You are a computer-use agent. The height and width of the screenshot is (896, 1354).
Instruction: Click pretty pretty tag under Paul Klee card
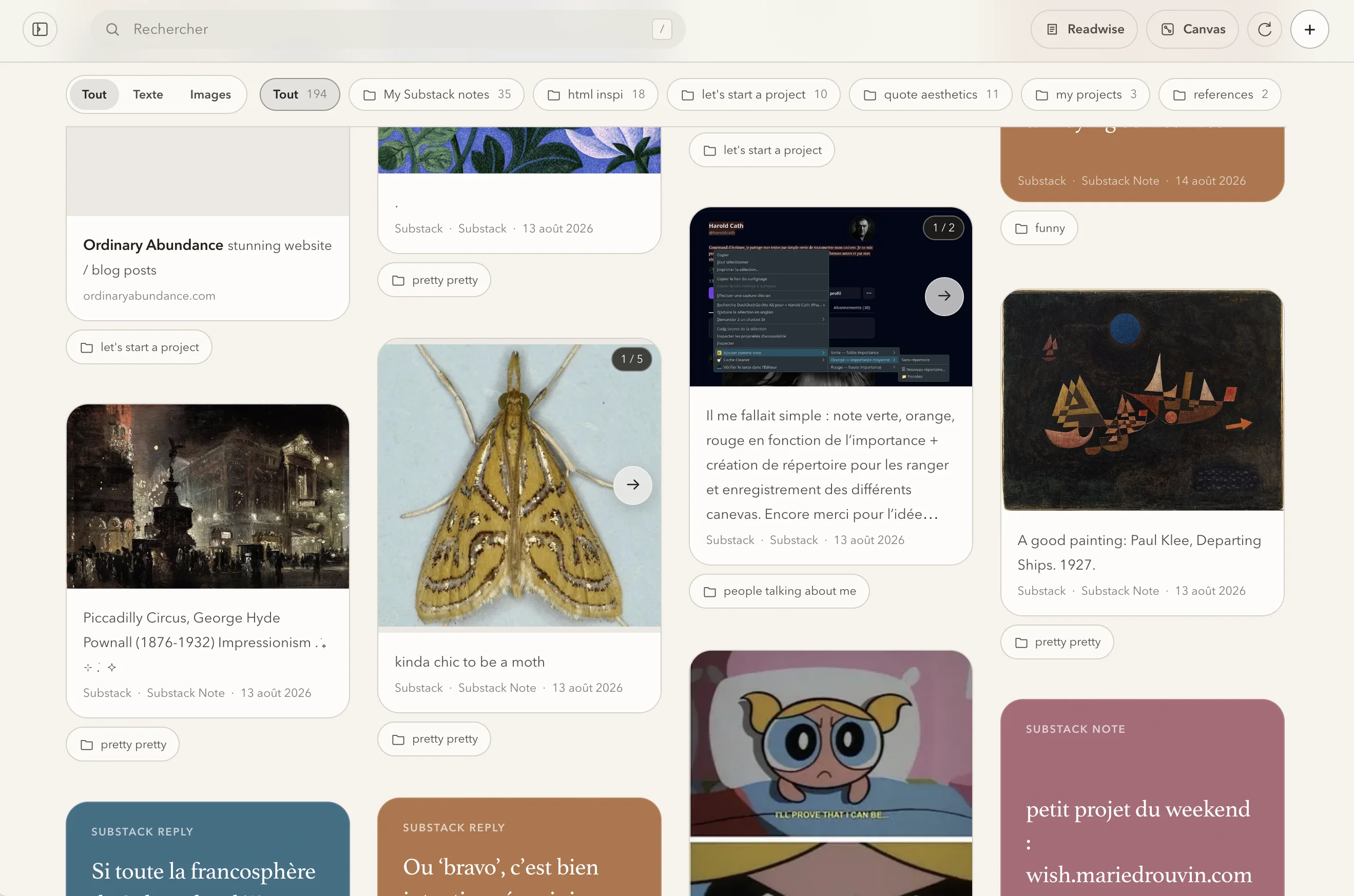[1057, 641]
